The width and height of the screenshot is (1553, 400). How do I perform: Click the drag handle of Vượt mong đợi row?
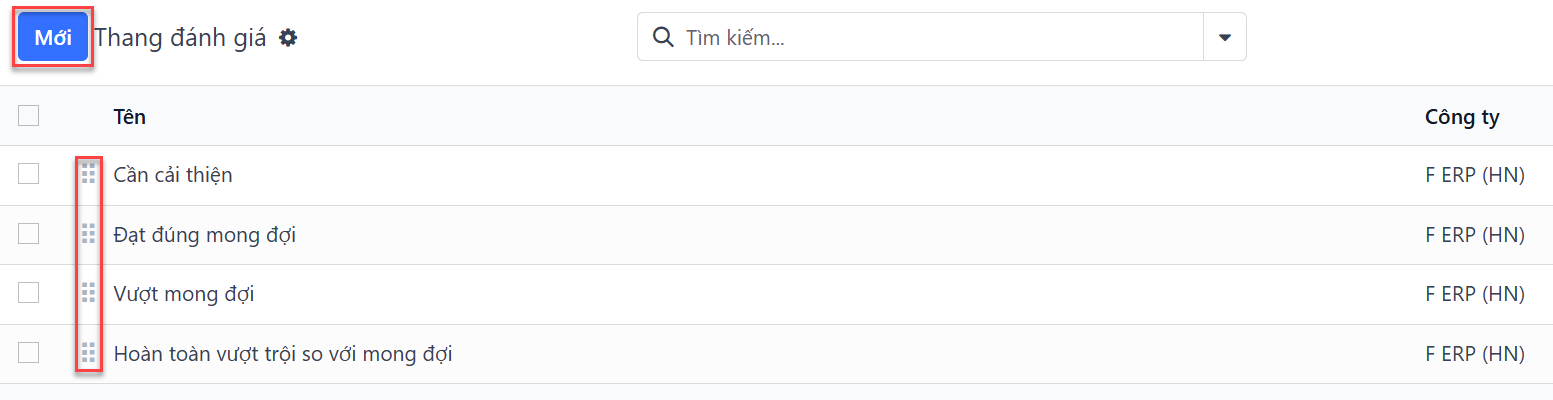pyautogui.click(x=88, y=294)
